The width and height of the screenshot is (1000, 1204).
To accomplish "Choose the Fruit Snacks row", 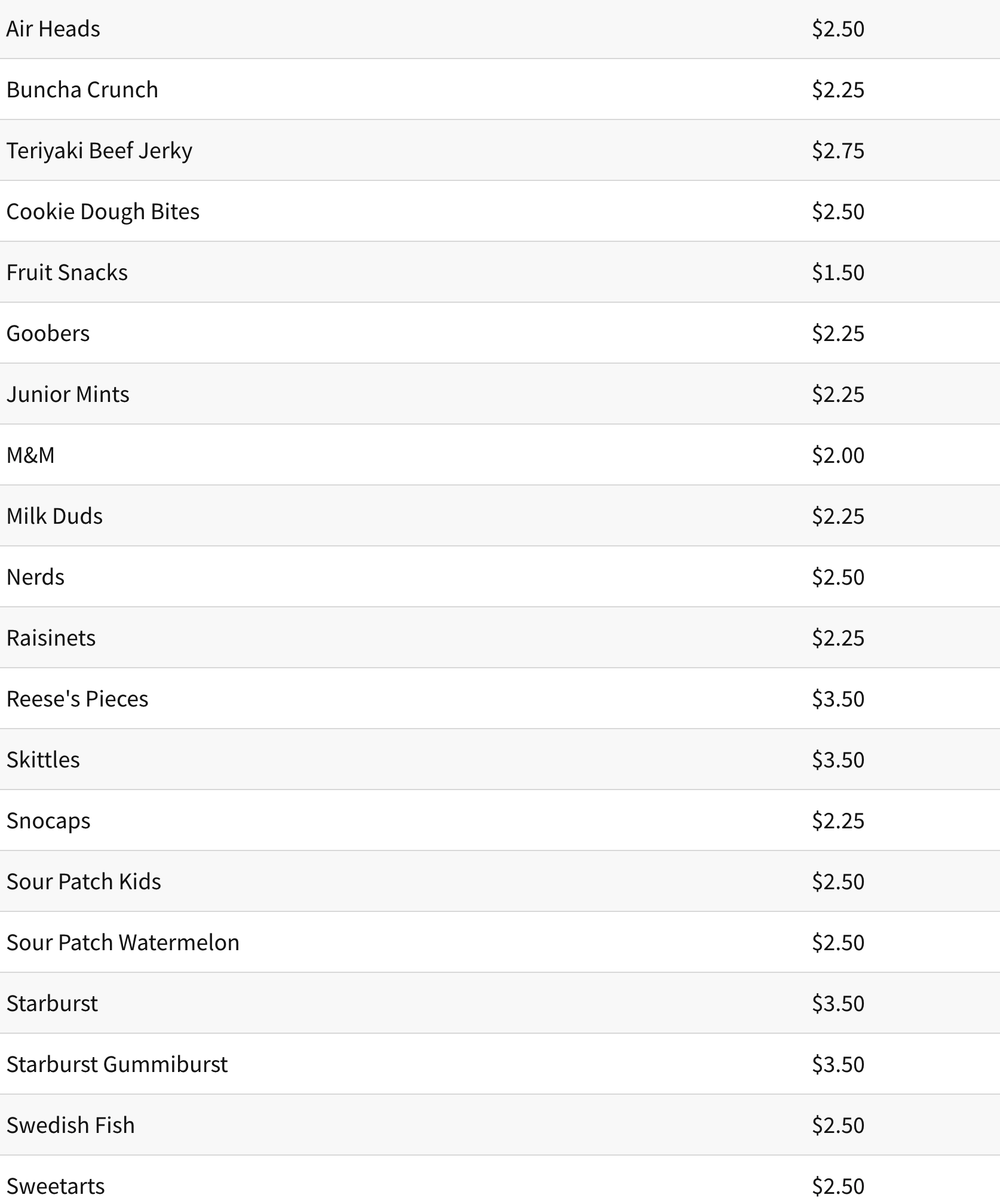I will (500, 272).
